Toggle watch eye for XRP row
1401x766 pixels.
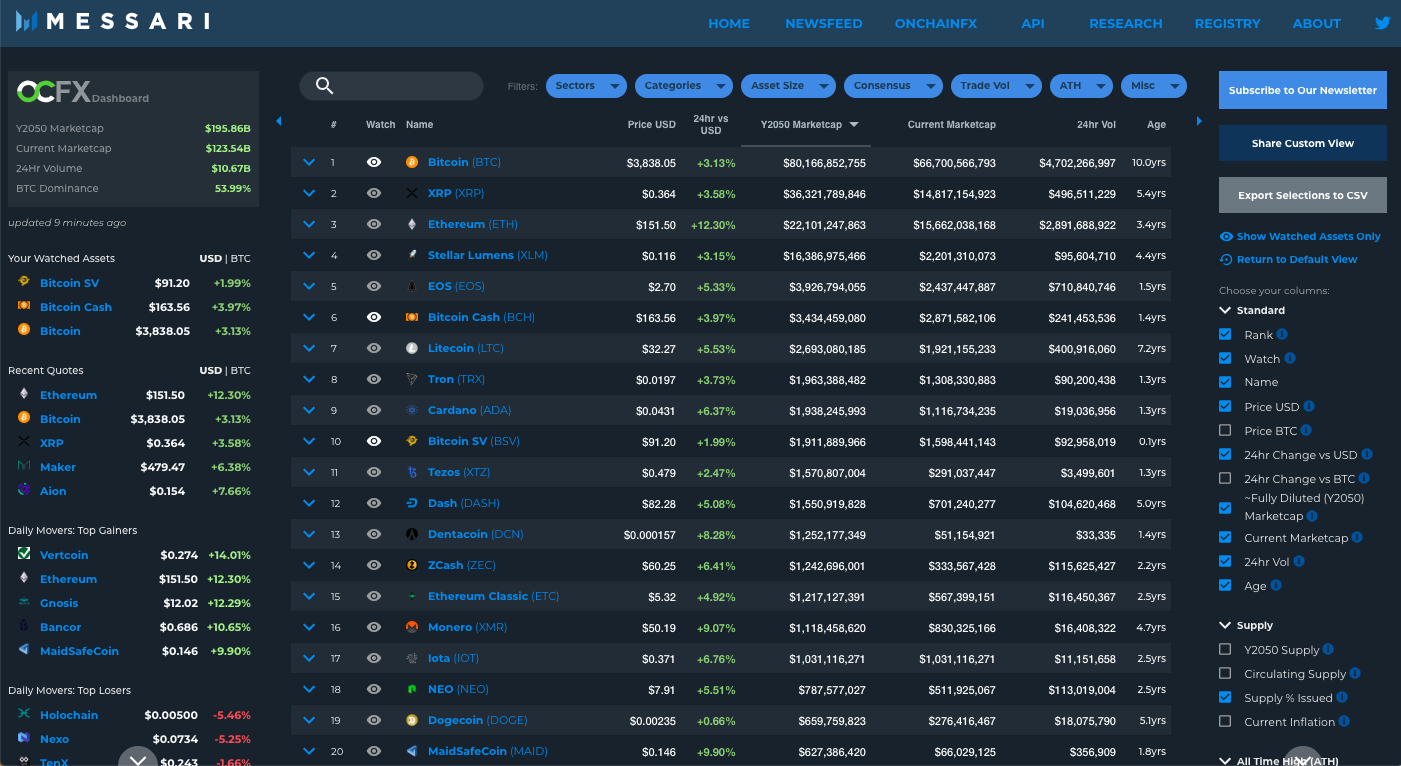pos(374,193)
